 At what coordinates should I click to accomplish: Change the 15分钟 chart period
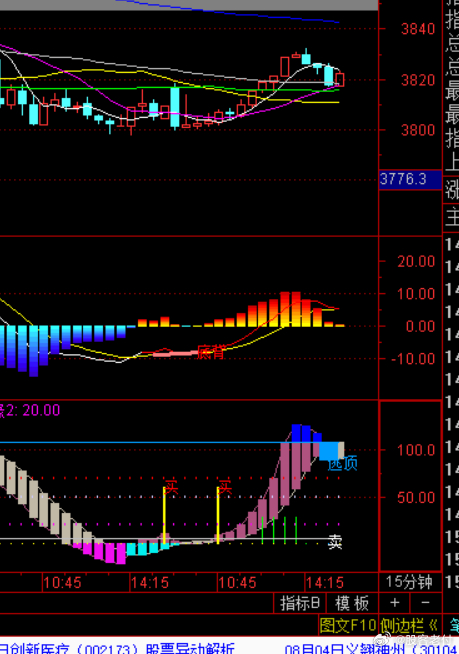point(409,582)
